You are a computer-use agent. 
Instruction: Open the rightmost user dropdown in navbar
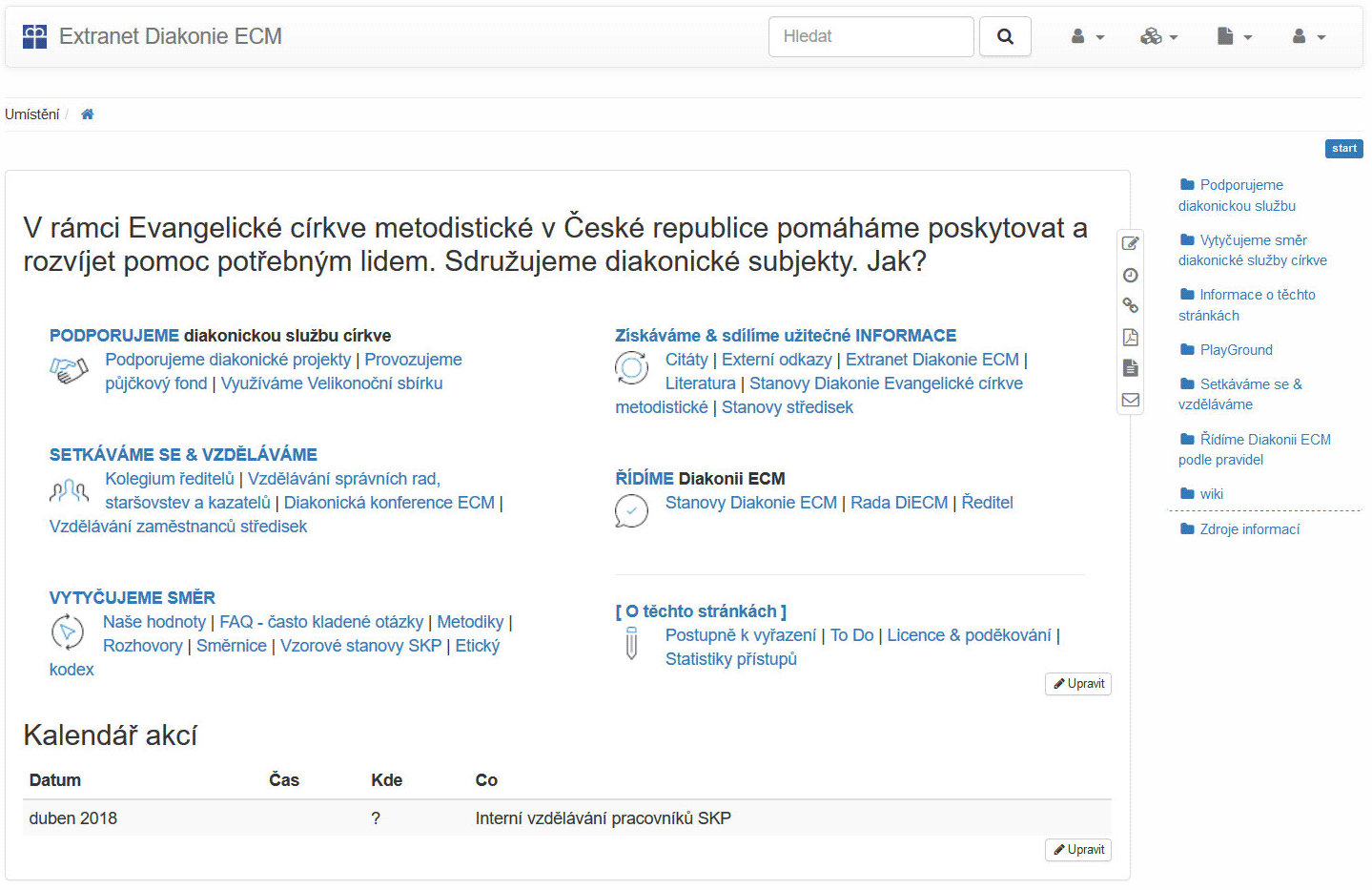click(x=1308, y=37)
